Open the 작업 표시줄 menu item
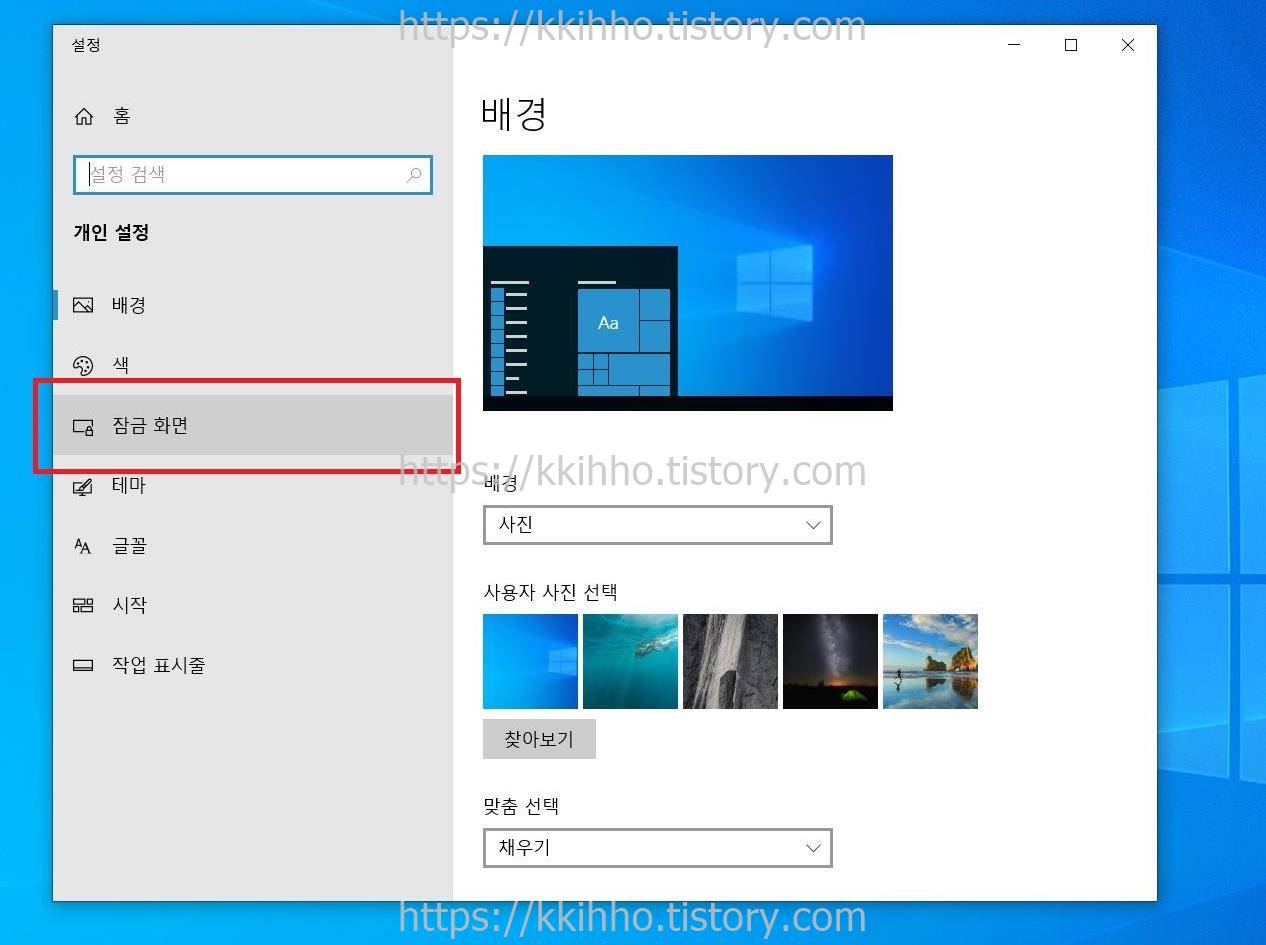 [x=253, y=665]
